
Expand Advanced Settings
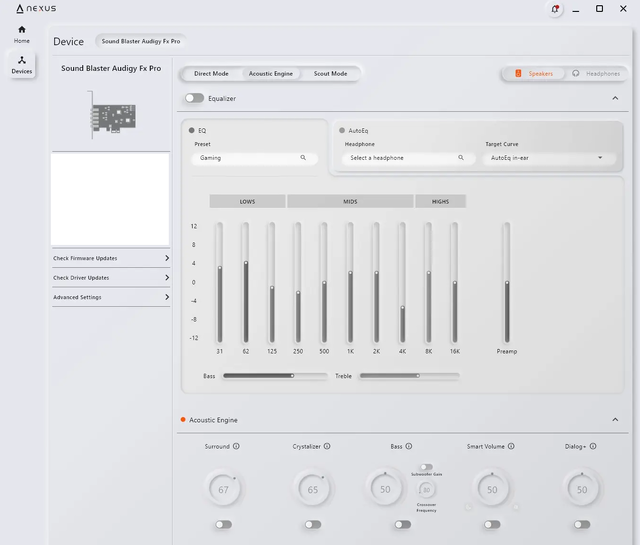[111, 297]
